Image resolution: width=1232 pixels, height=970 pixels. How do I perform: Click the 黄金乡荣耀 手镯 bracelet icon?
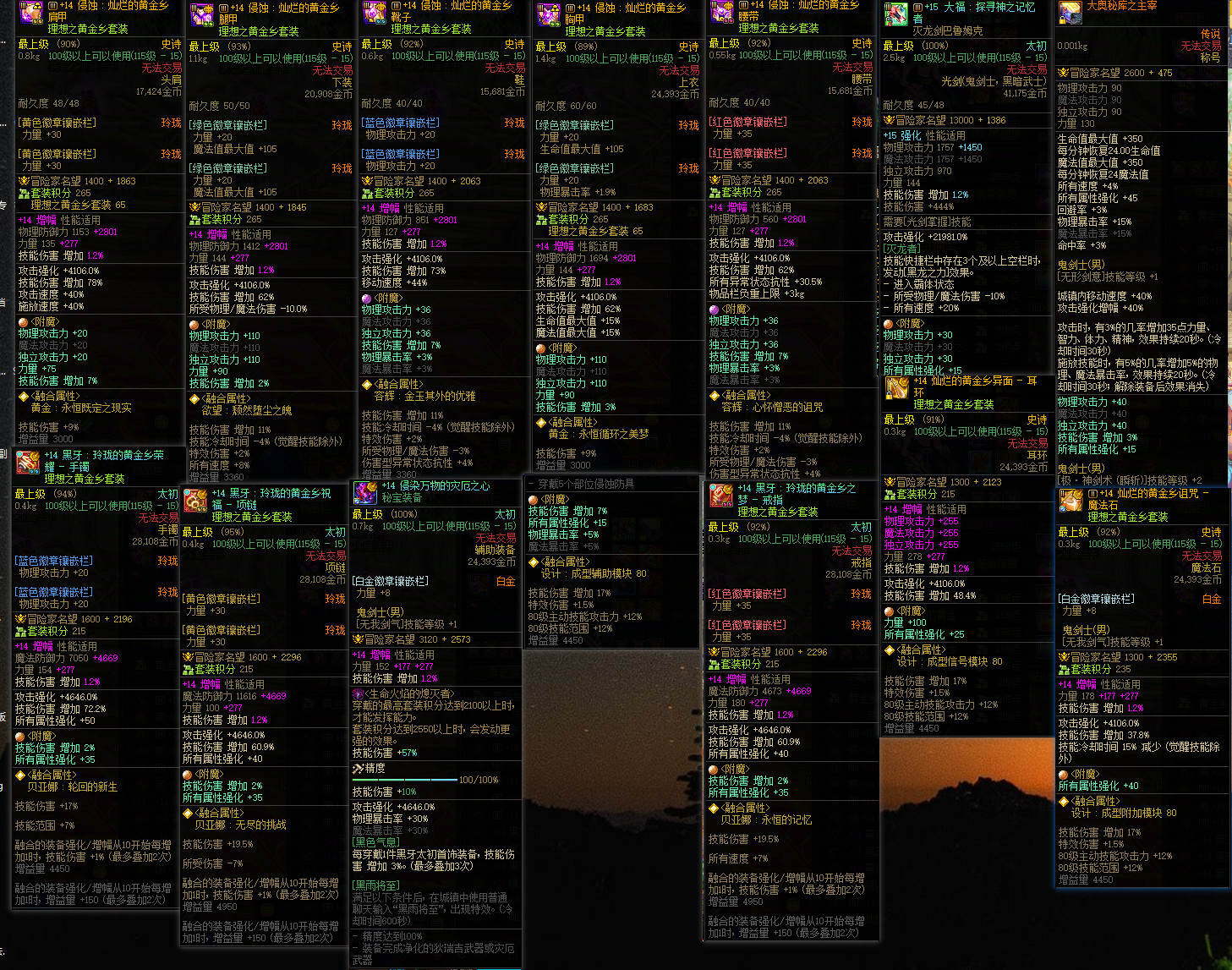tap(28, 463)
